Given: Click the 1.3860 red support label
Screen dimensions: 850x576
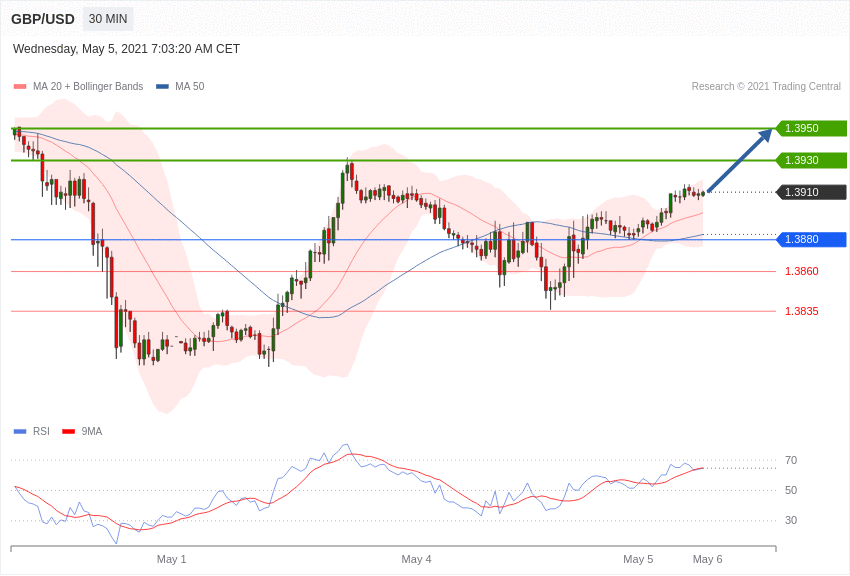Looking at the screenshot, I should pyautogui.click(x=802, y=271).
